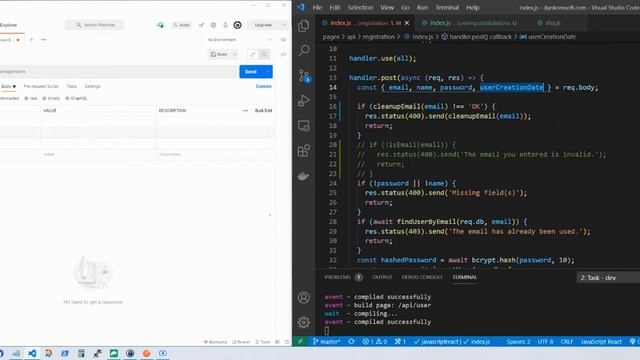Close the index.js registration editor tab
Viewport: 640px width, 360px height.
click(407, 23)
